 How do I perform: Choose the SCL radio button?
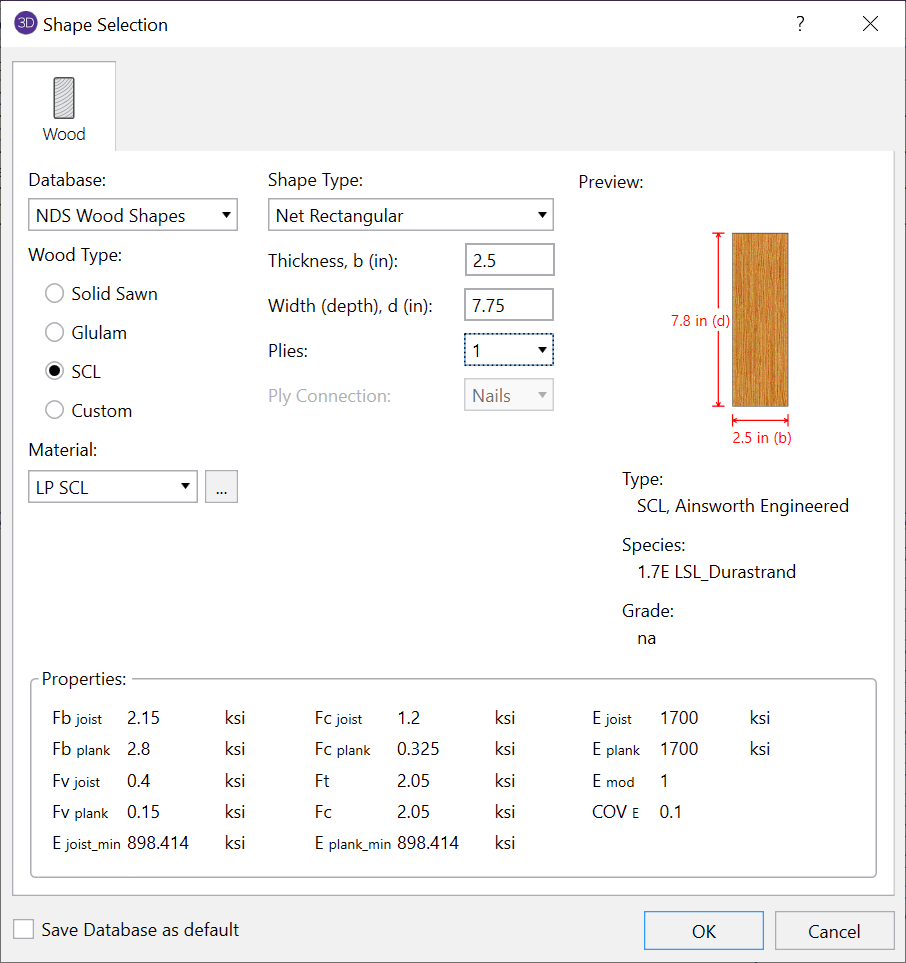(54, 372)
